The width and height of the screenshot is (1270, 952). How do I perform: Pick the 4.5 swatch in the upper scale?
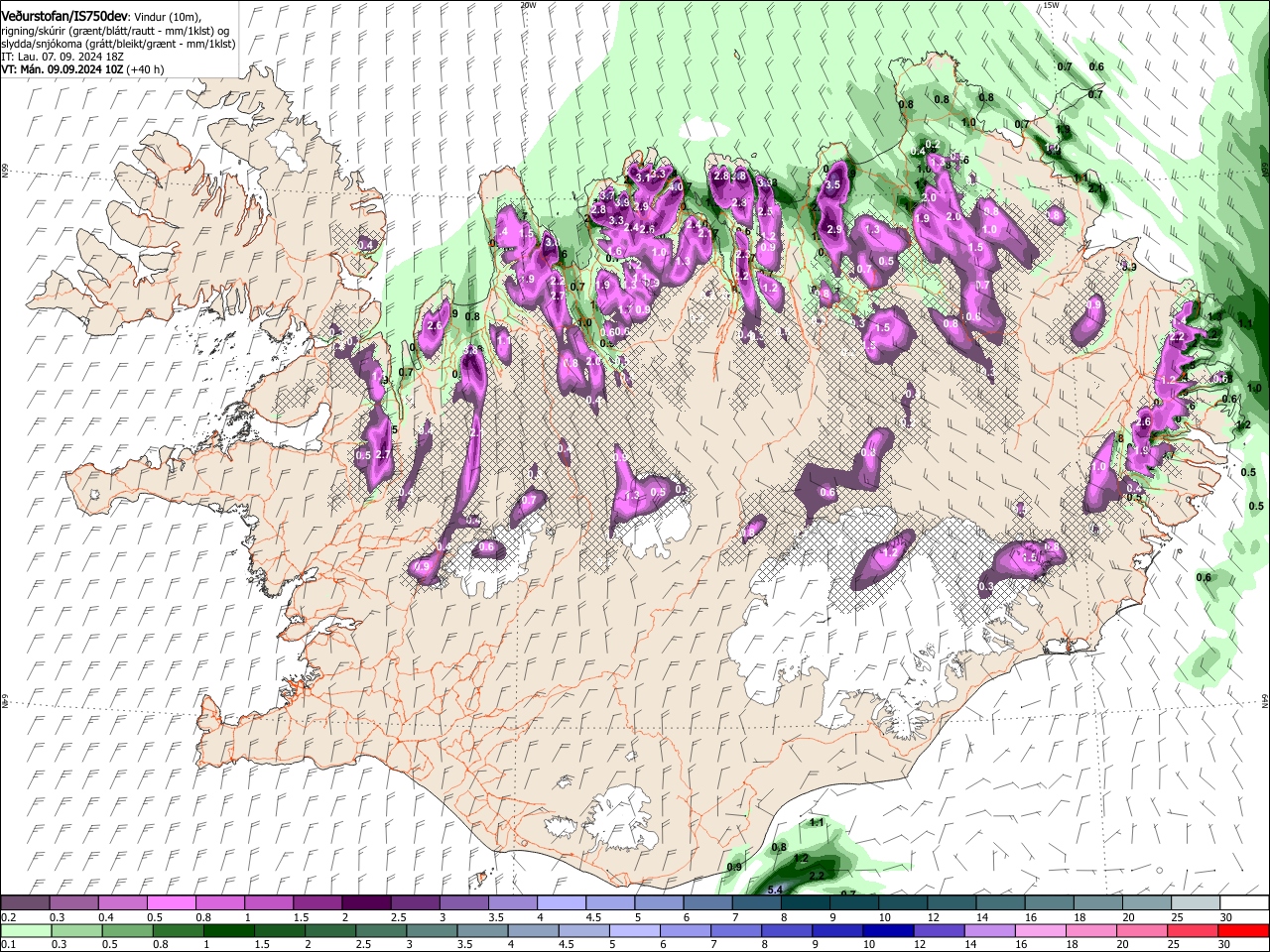click(x=610, y=903)
